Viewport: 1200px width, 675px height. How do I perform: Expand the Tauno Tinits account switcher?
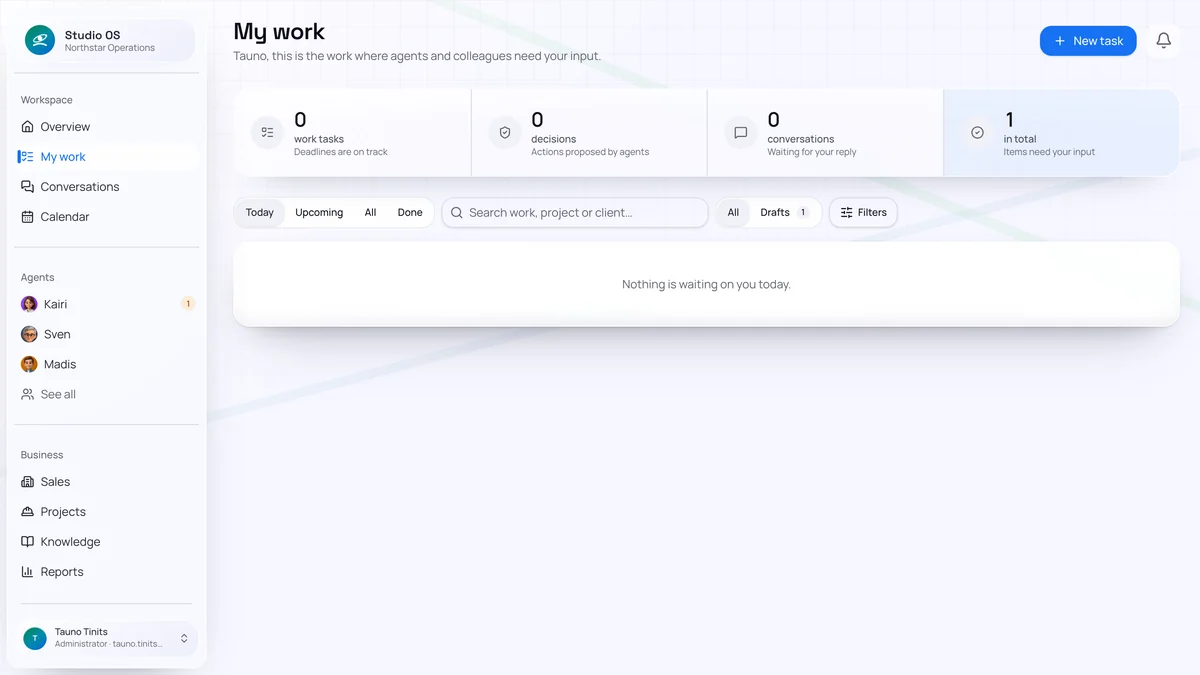tap(107, 638)
